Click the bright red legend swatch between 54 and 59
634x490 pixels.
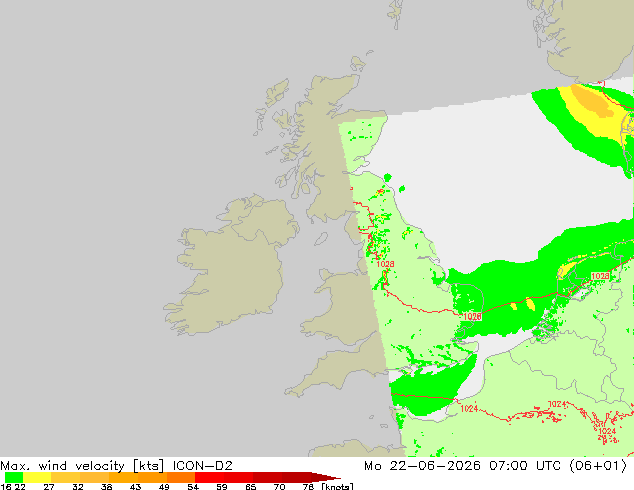coord(209,477)
